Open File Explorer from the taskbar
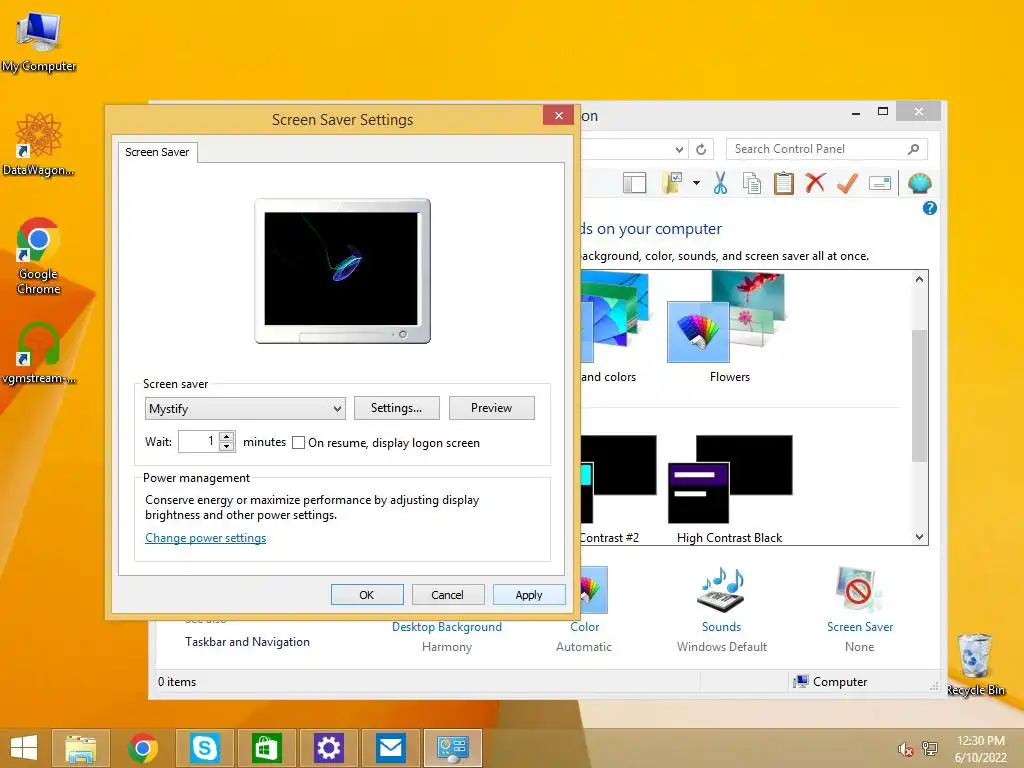 tap(80, 748)
